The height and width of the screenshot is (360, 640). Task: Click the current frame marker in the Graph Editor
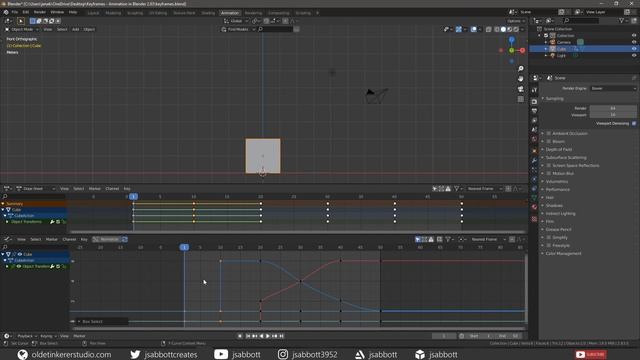click(184, 247)
